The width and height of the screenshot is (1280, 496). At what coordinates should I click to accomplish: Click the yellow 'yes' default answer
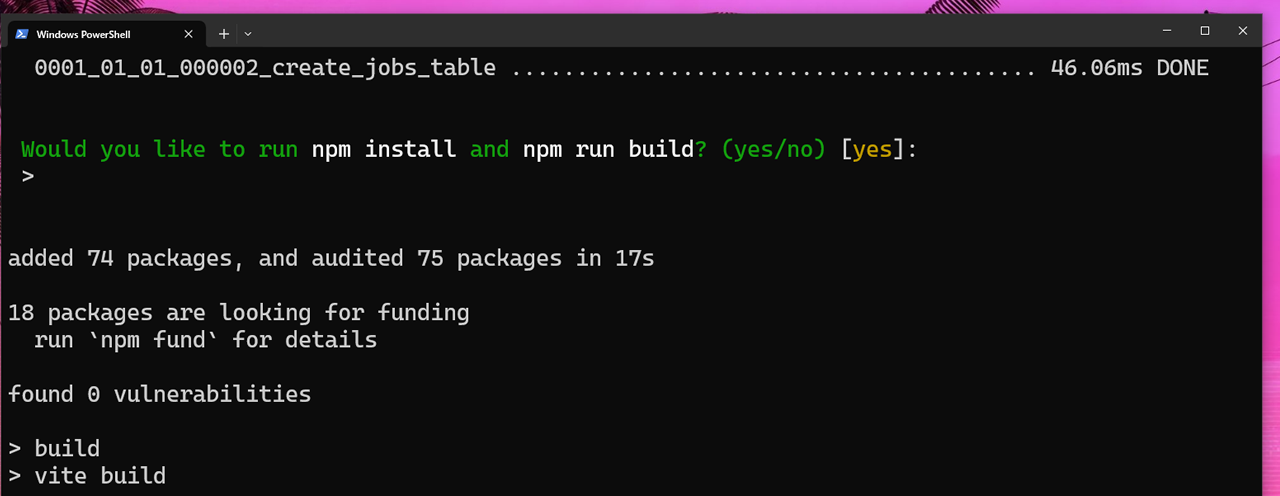tap(872, 150)
